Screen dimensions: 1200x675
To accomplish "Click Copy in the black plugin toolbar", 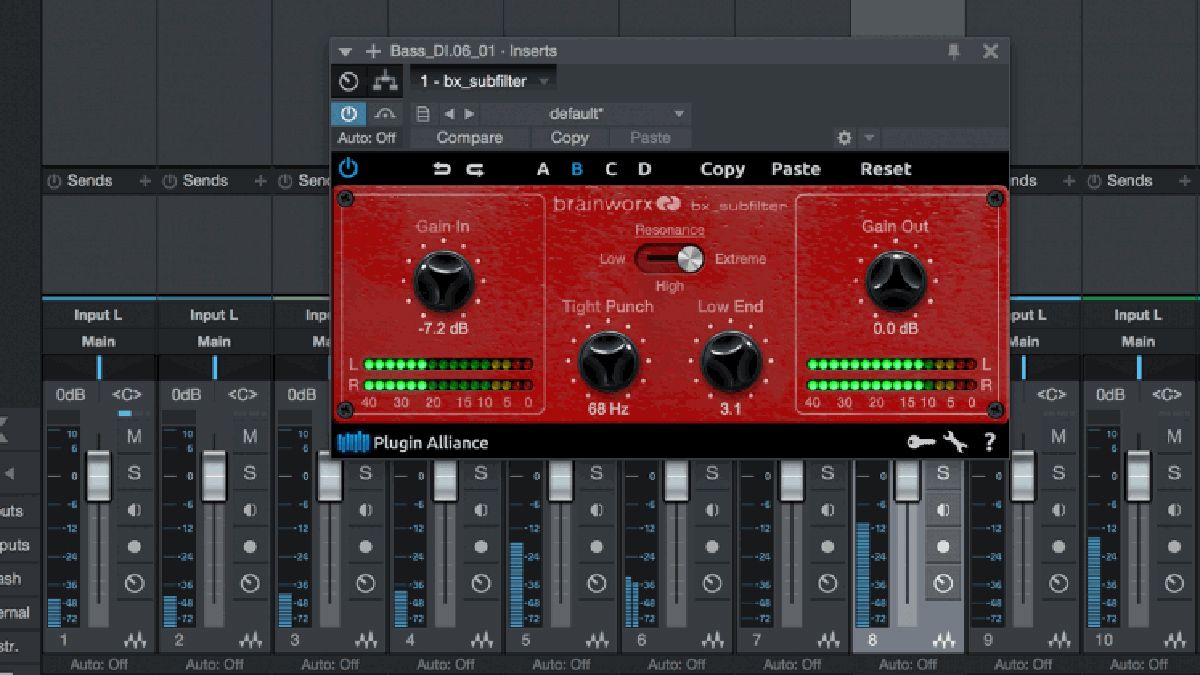I will click(x=722, y=169).
